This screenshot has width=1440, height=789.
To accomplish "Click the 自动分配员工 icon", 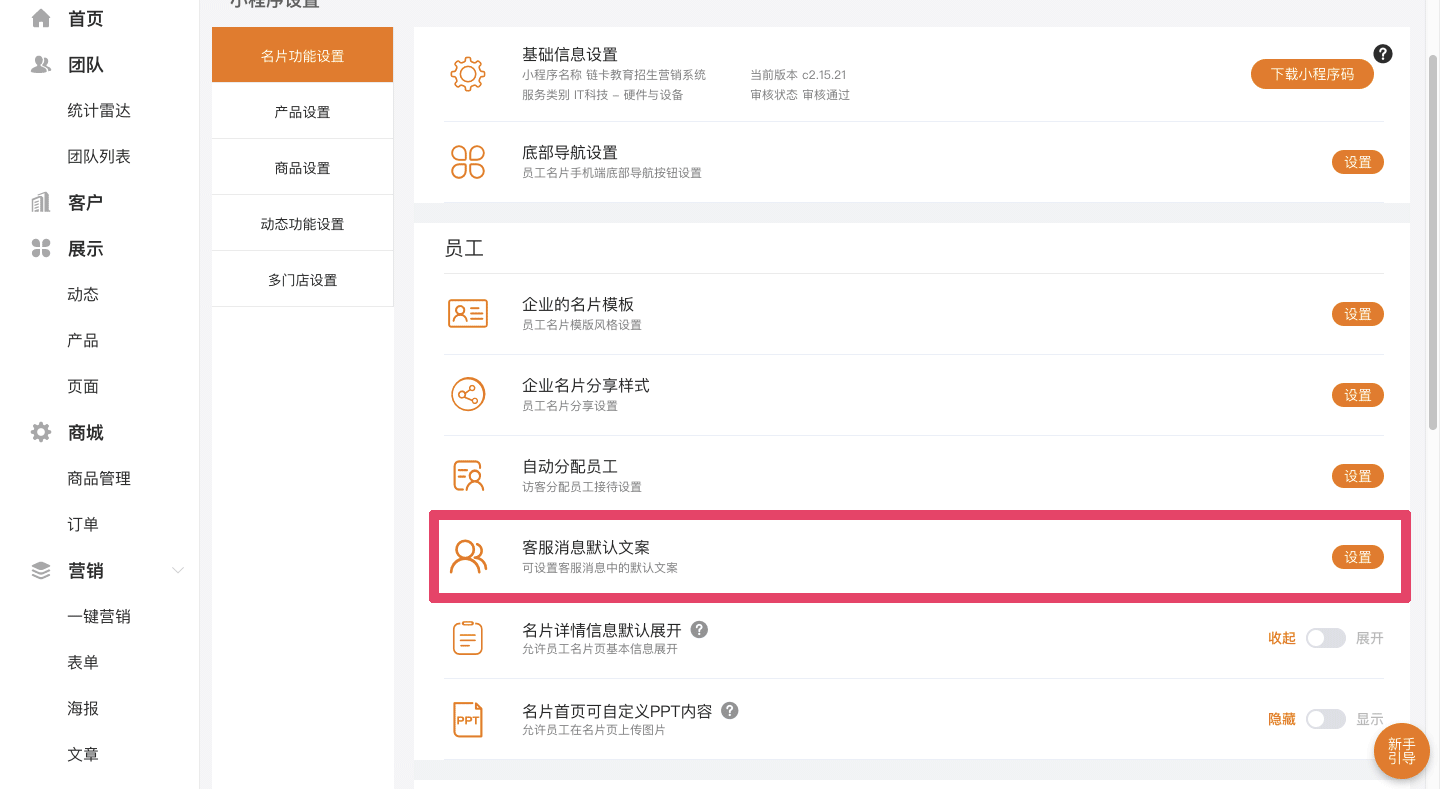I will tap(468, 476).
